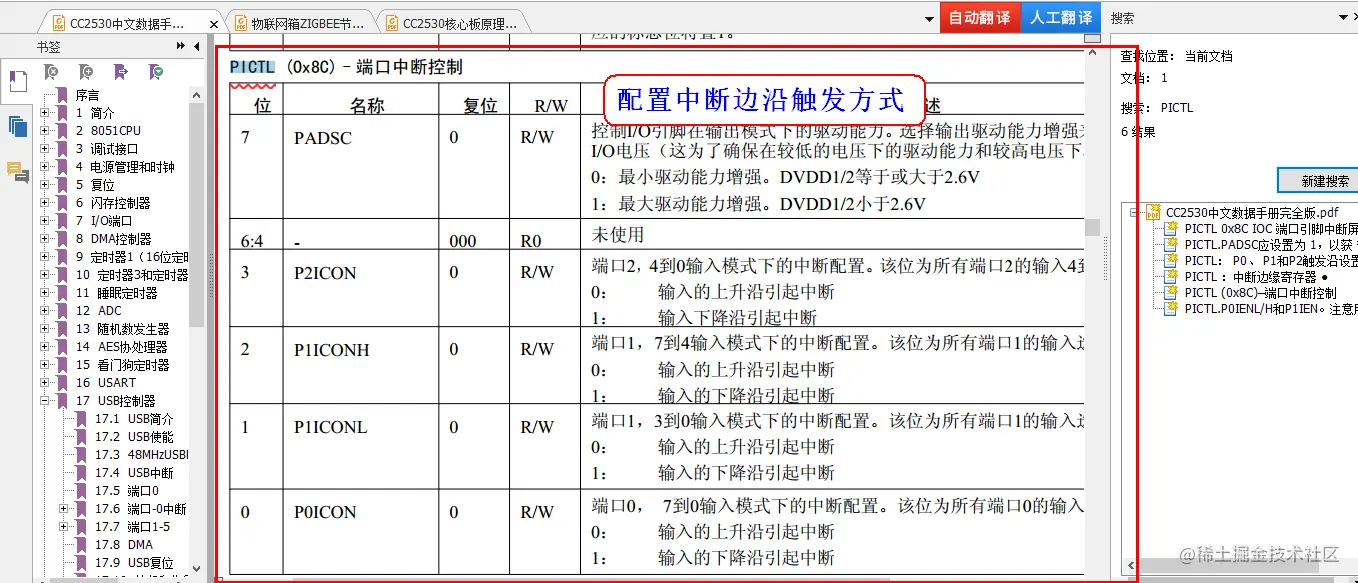
Task: Open the 15 看门狗定时器 bookmark
Action: click(122, 365)
